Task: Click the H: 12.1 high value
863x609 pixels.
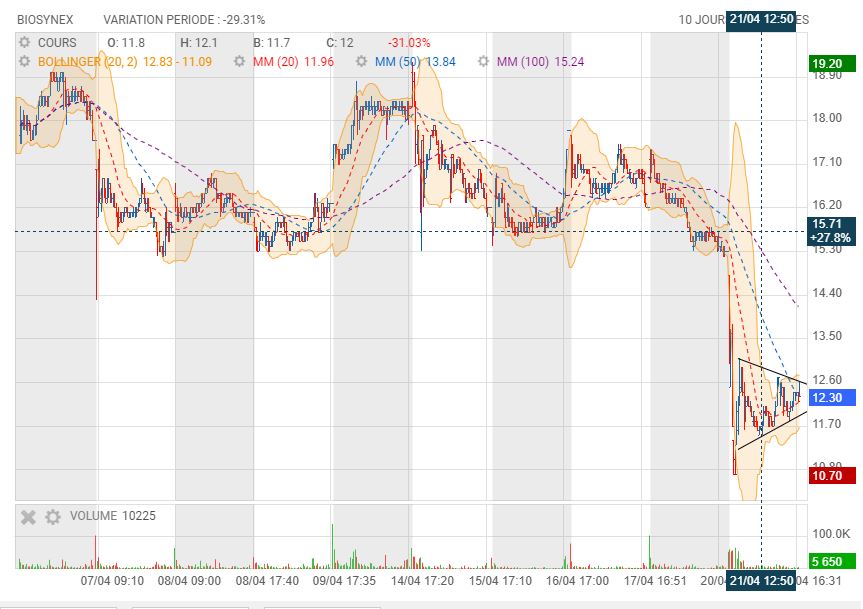Action: [199, 43]
